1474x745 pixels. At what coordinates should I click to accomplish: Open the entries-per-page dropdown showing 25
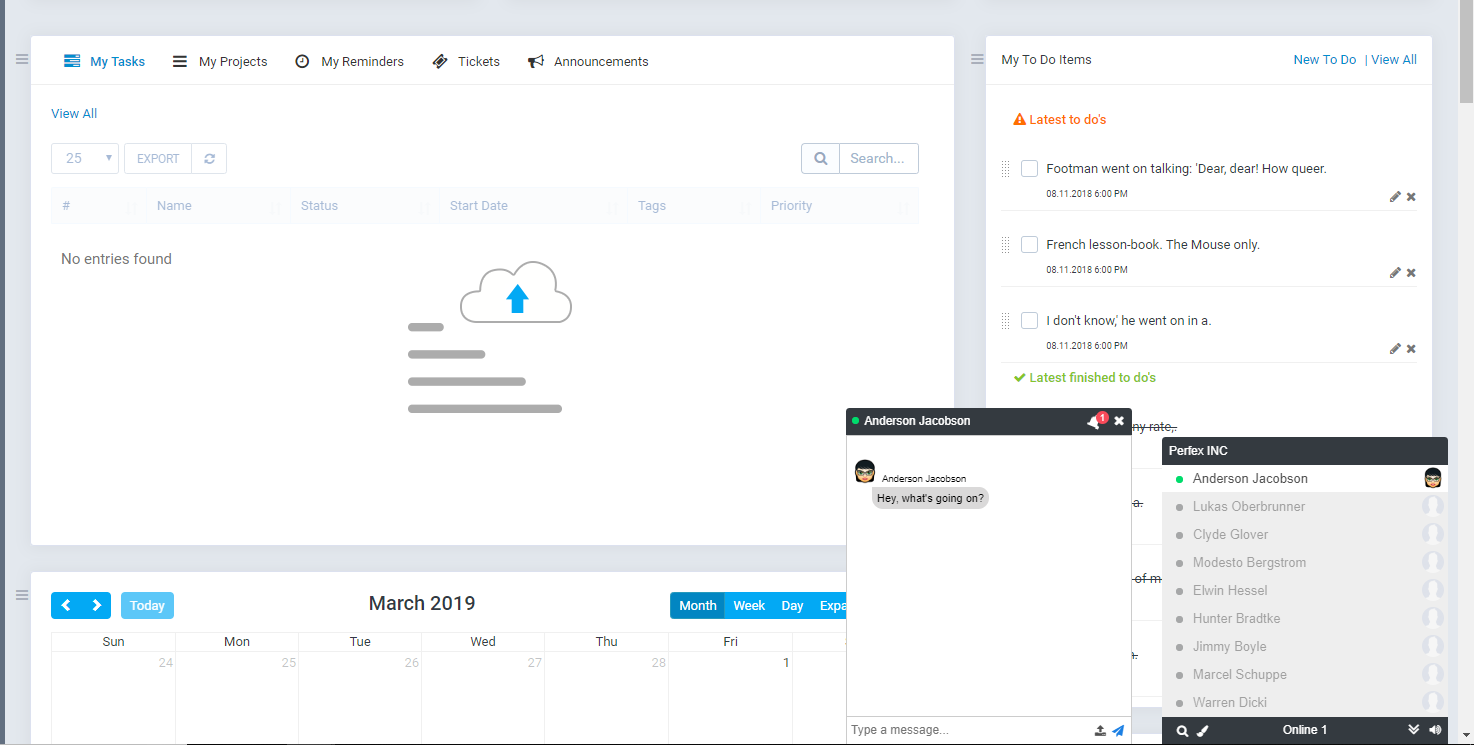coord(84,158)
